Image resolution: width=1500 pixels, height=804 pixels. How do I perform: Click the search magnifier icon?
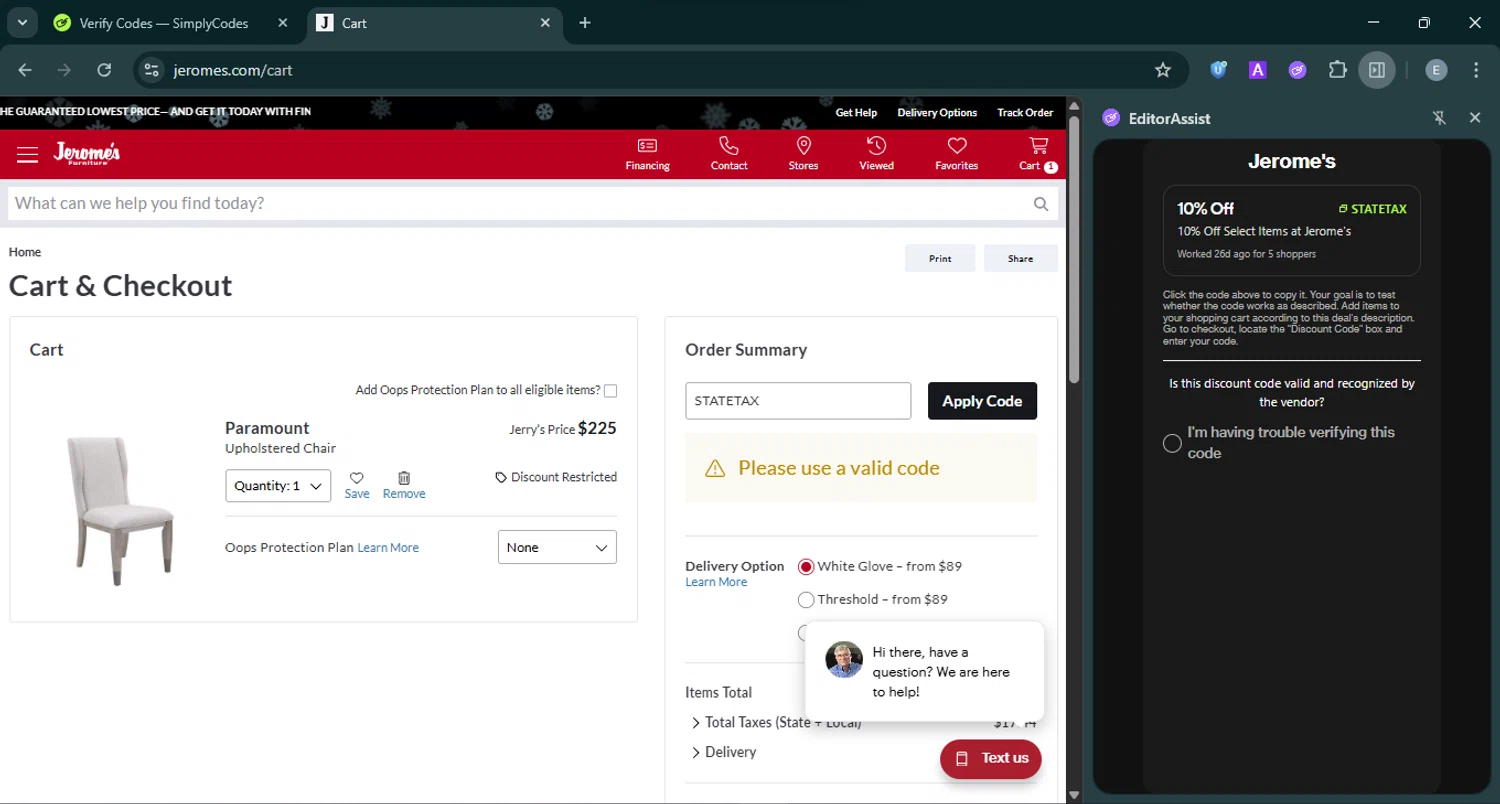(x=1041, y=204)
